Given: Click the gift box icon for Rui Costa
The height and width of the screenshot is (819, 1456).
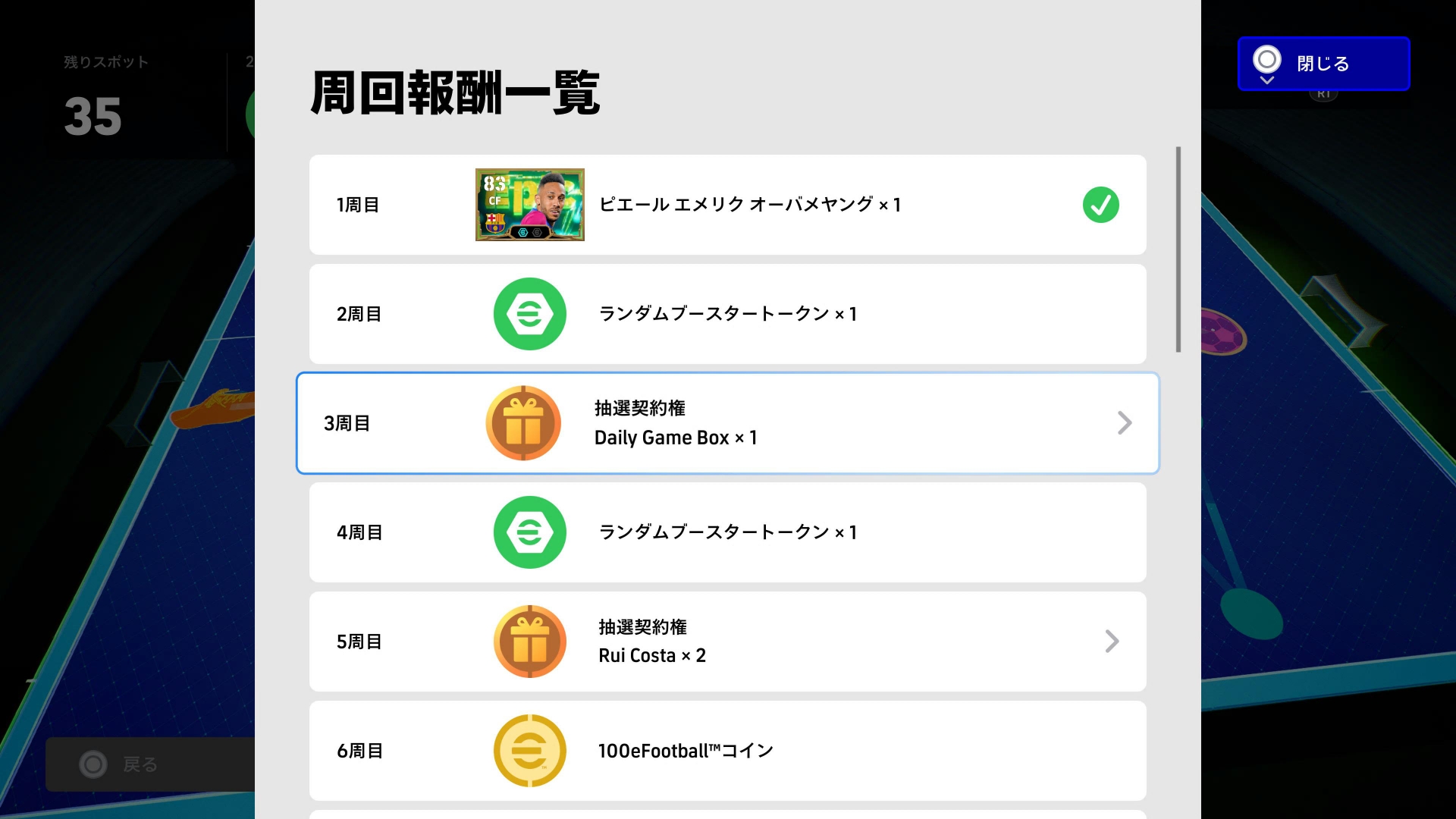Looking at the screenshot, I should point(529,642).
